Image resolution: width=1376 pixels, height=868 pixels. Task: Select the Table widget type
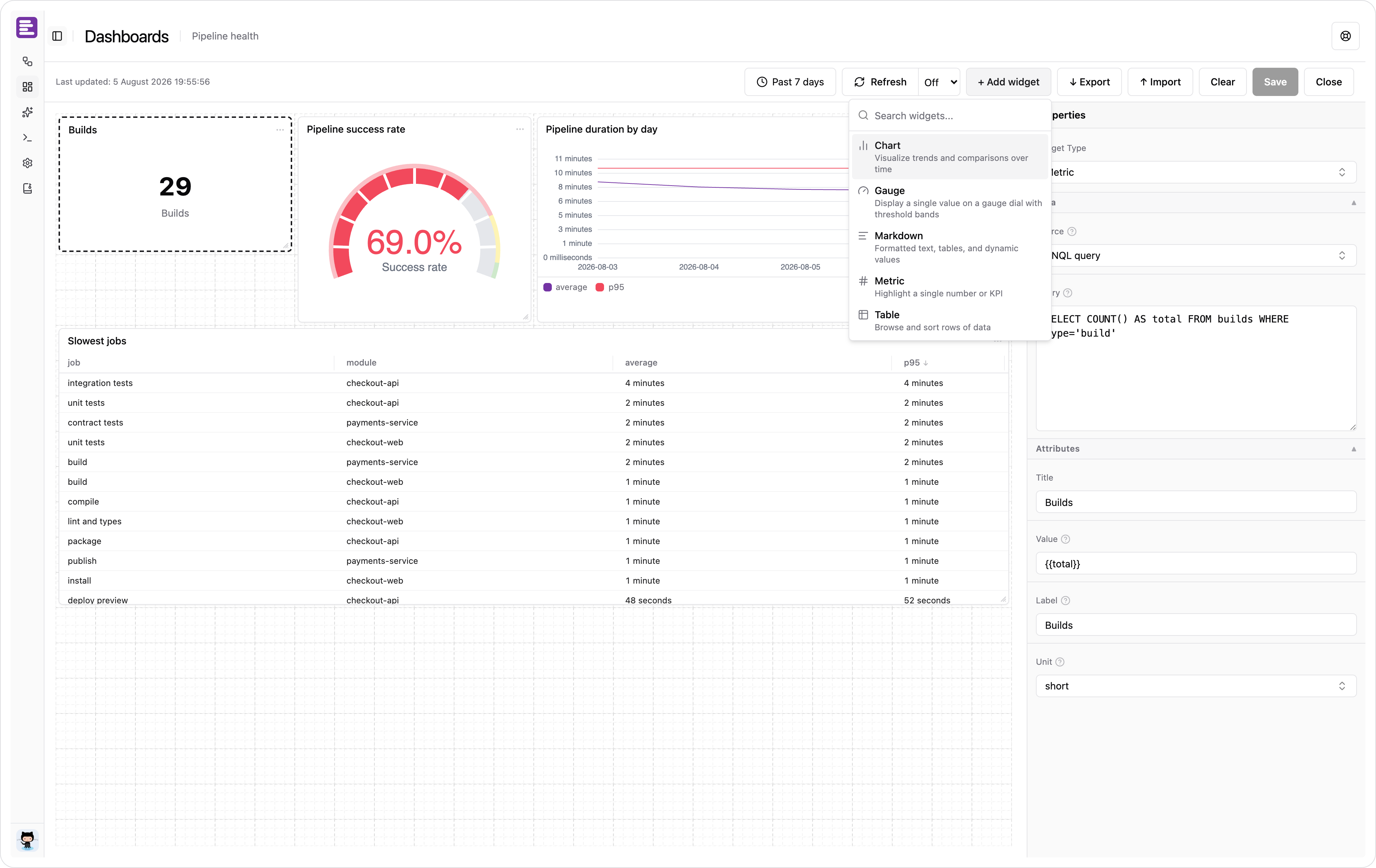950,320
